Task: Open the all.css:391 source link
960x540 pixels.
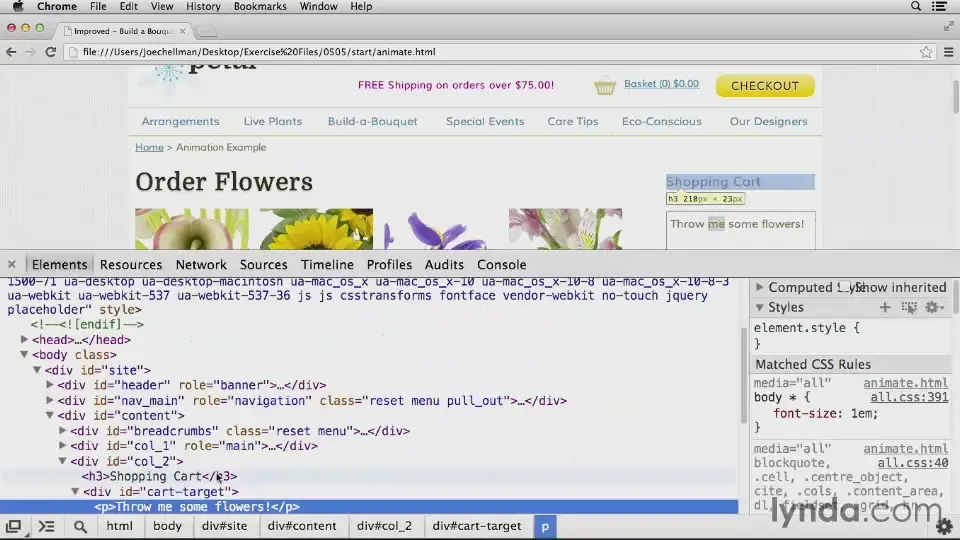Action: pos(909,397)
